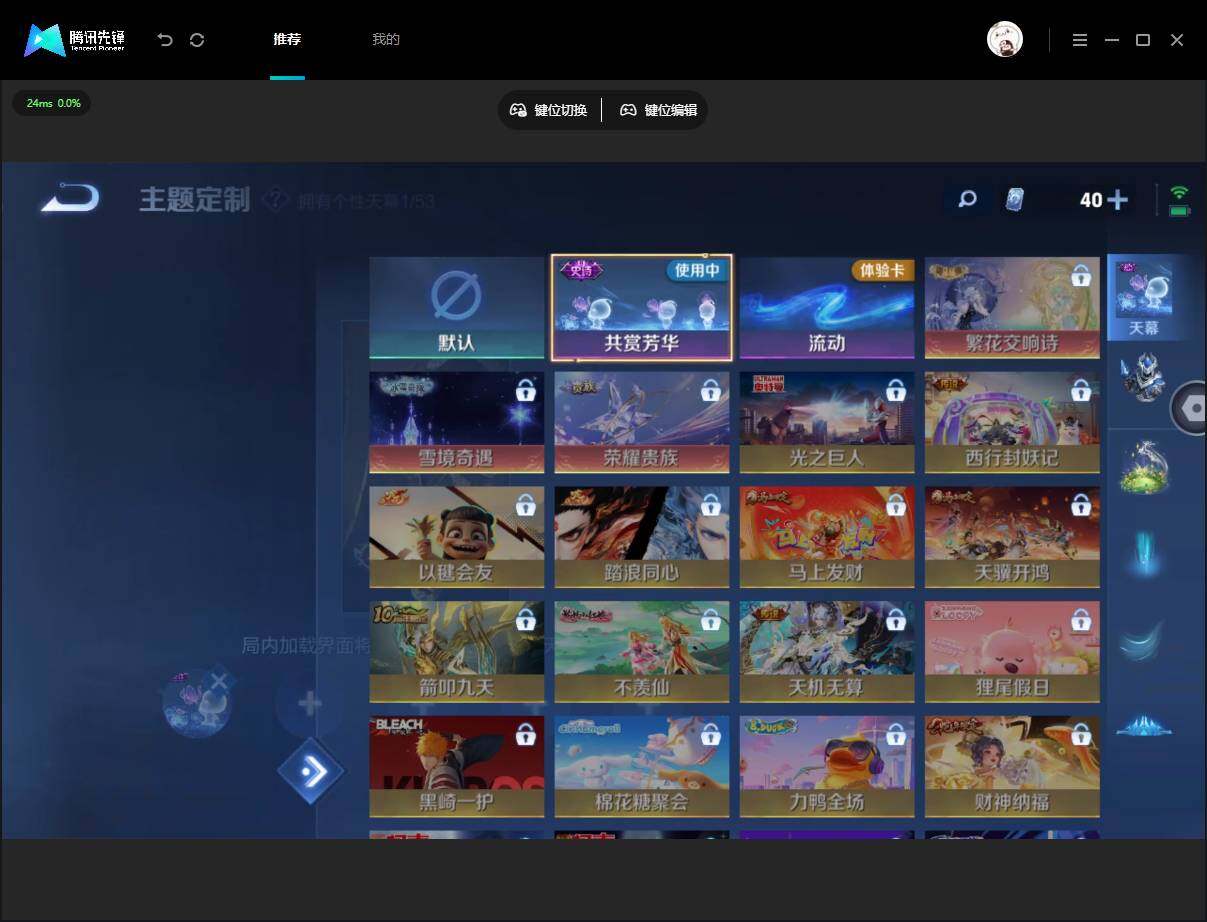The width and height of the screenshot is (1207, 922).
Task: Select the 天骥开鸿 theme card
Action: (1012, 537)
